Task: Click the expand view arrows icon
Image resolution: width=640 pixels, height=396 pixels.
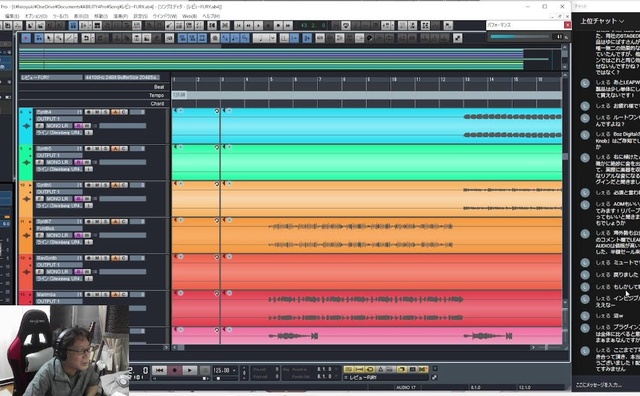Action: click(458, 38)
